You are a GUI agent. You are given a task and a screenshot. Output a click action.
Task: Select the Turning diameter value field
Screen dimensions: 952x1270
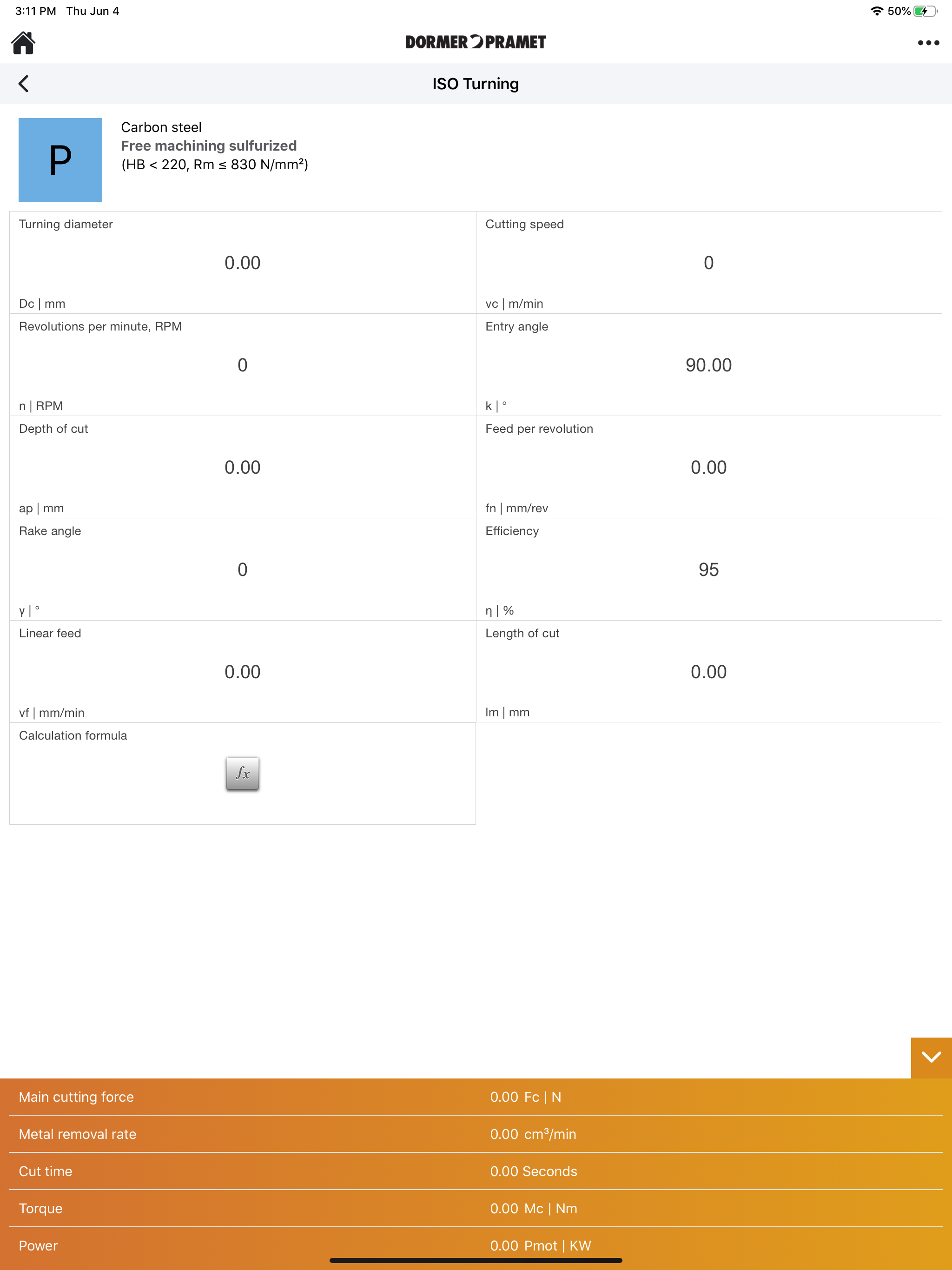(x=242, y=263)
